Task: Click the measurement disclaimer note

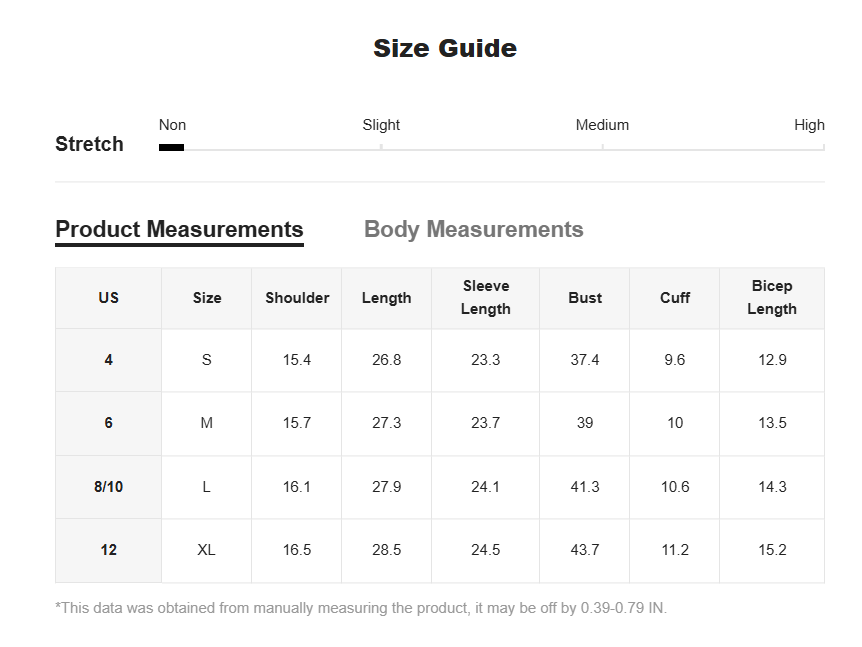Action: (x=361, y=608)
